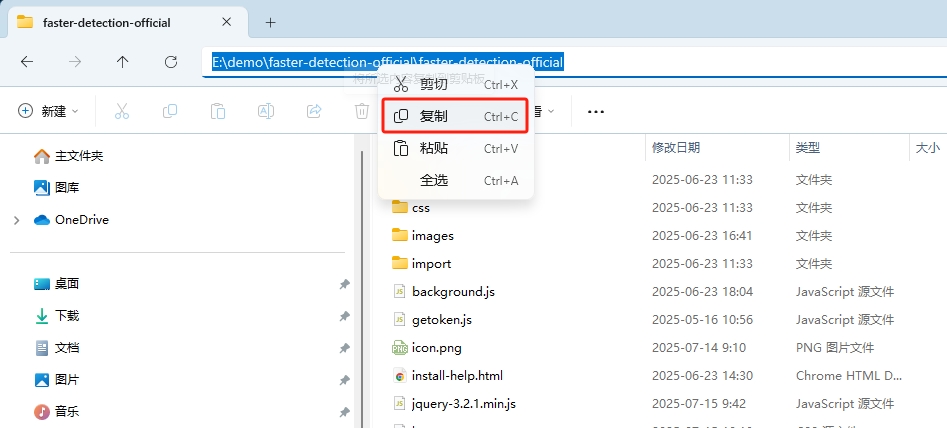
Task: Click the Rename toolbar icon
Action: [x=266, y=111]
